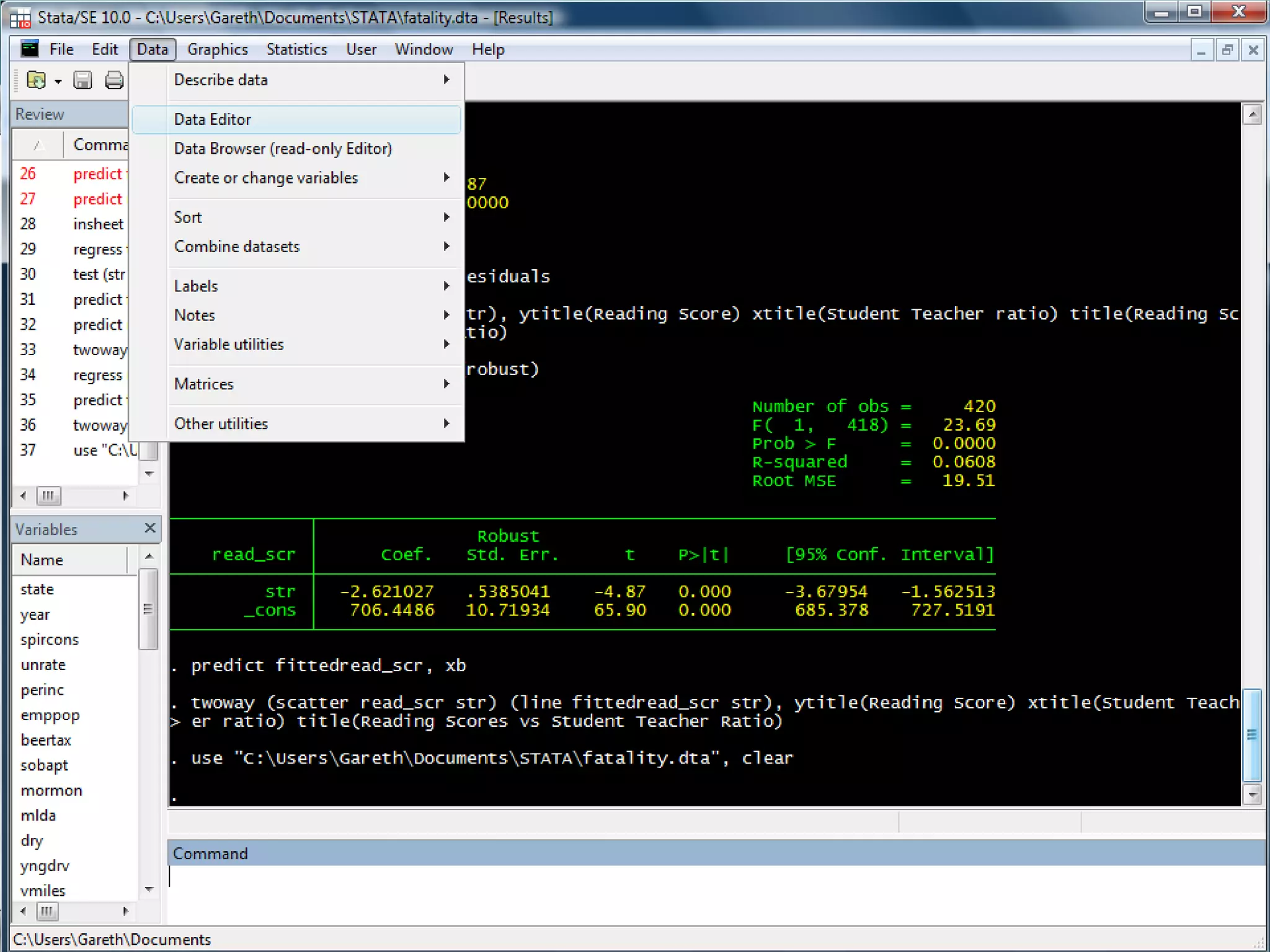Choose Data Browser (read-only Editor)

click(283, 149)
